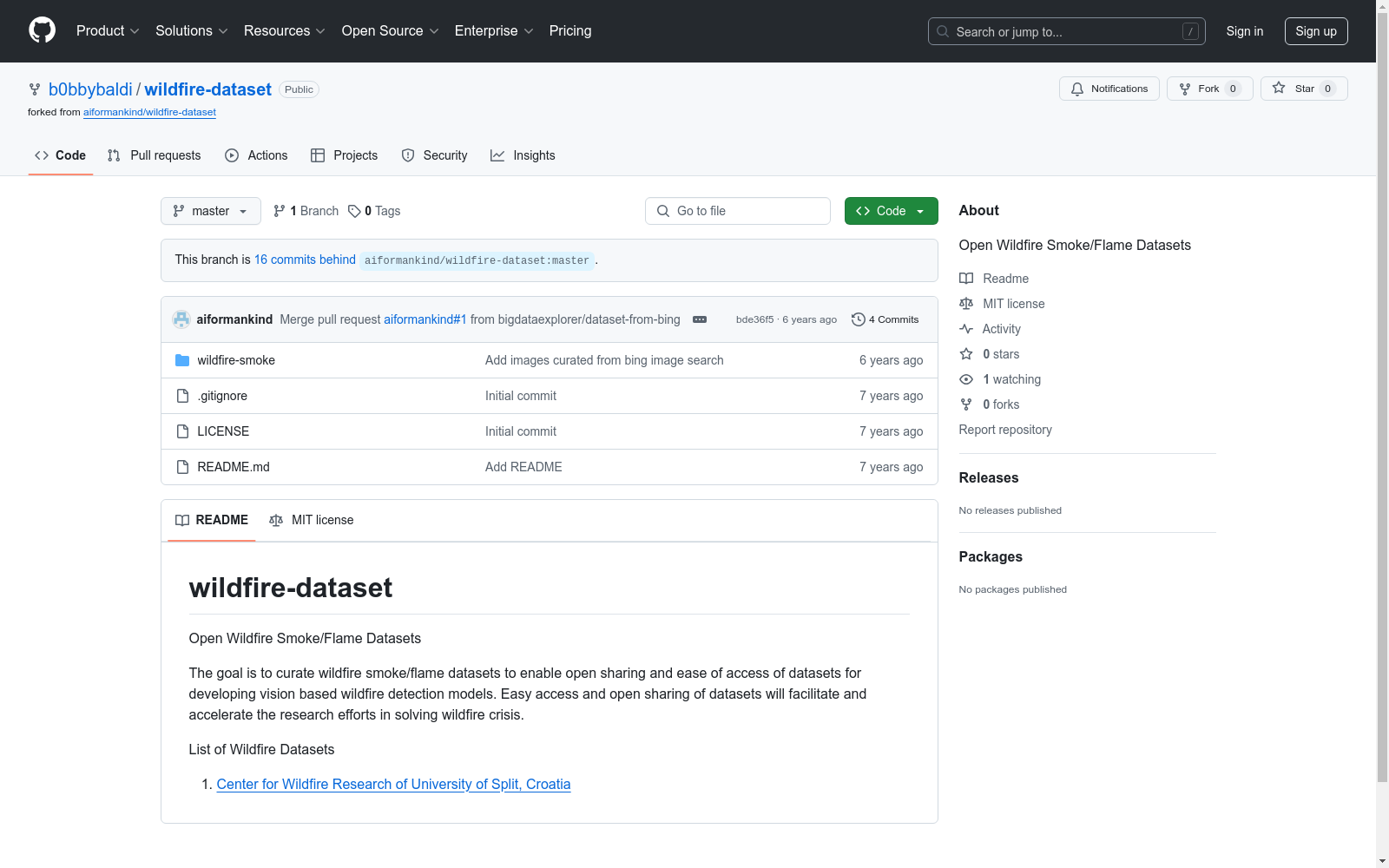1389x868 pixels.
Task: Open the green Code dropdown button
Action: point(891,211)
